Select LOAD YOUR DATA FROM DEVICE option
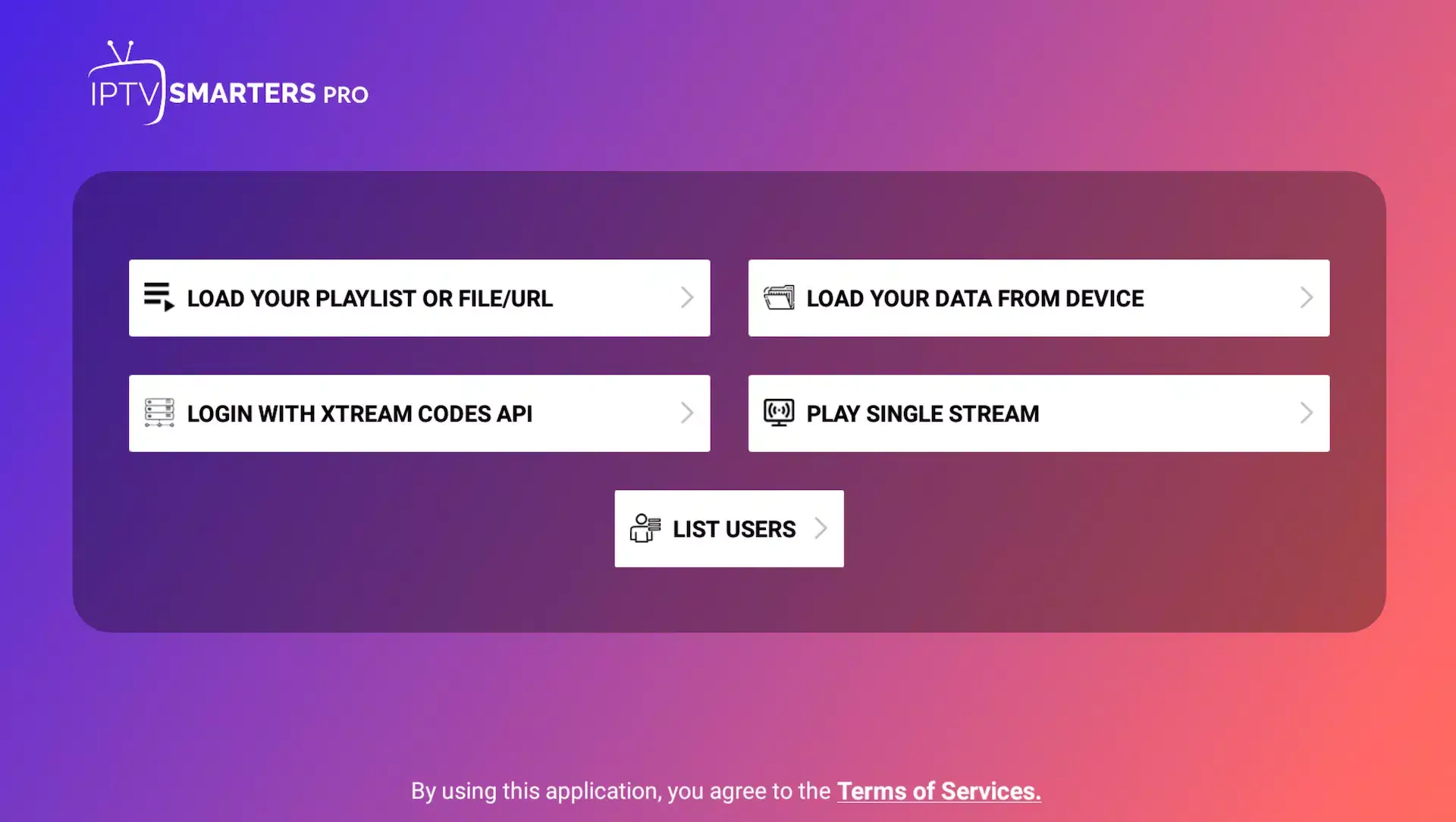 [x=1039, y=297]
